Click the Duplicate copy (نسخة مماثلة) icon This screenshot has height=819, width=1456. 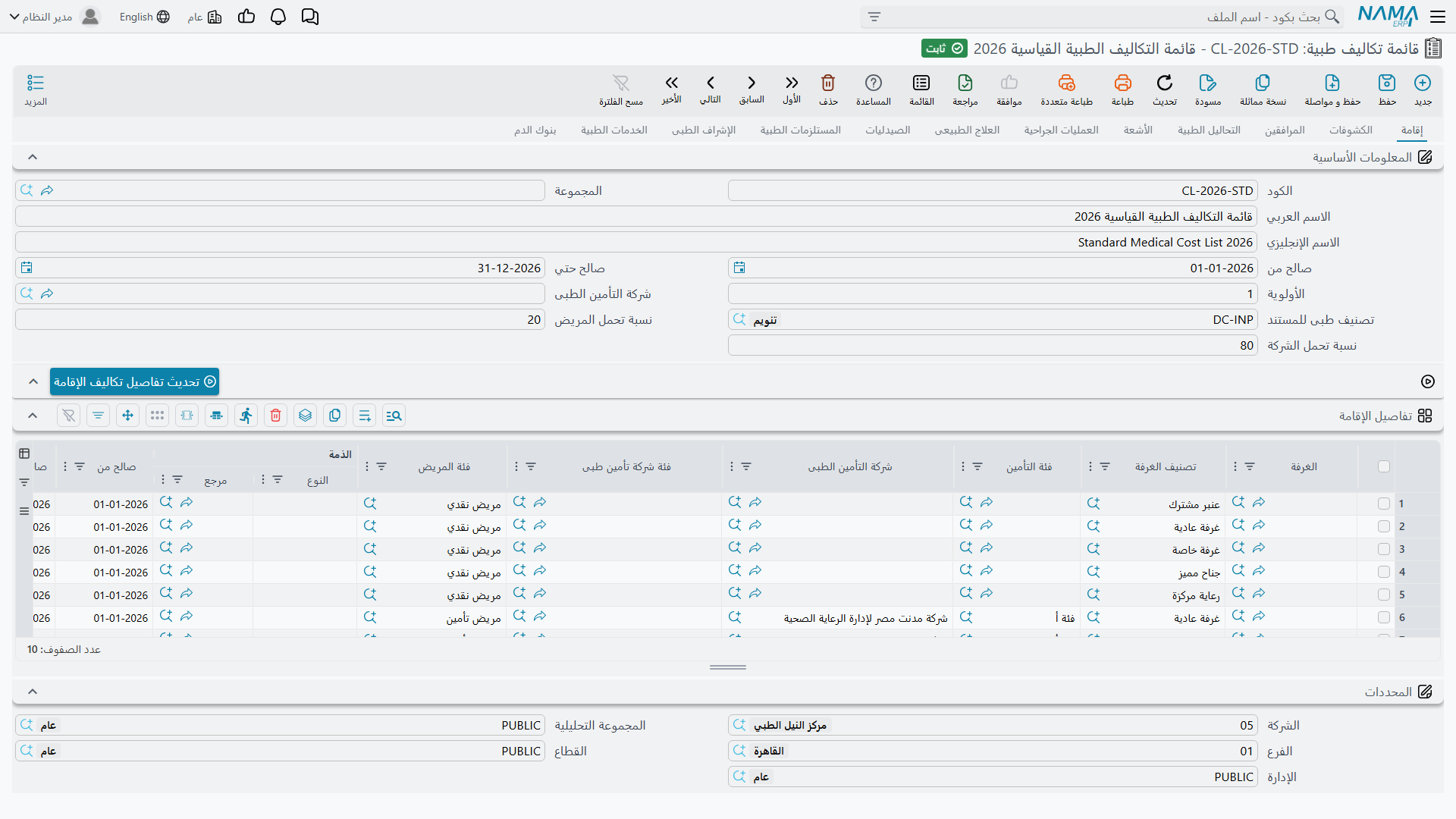tap(1263, 83)
